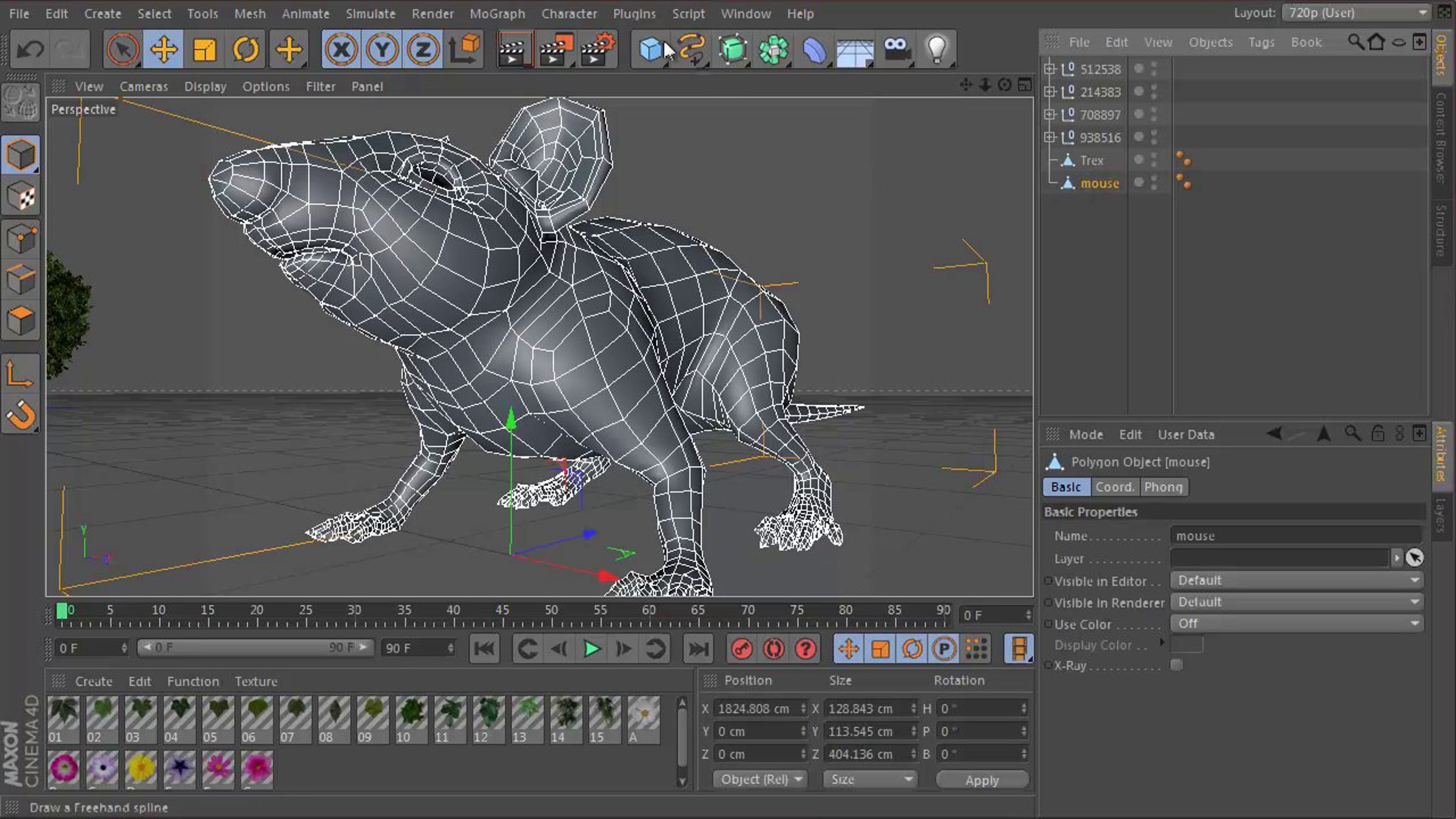Open the Object Manager Tags menu
Screen dimensions: 1456x819
pyautogui.click(x=1261, y=42)
